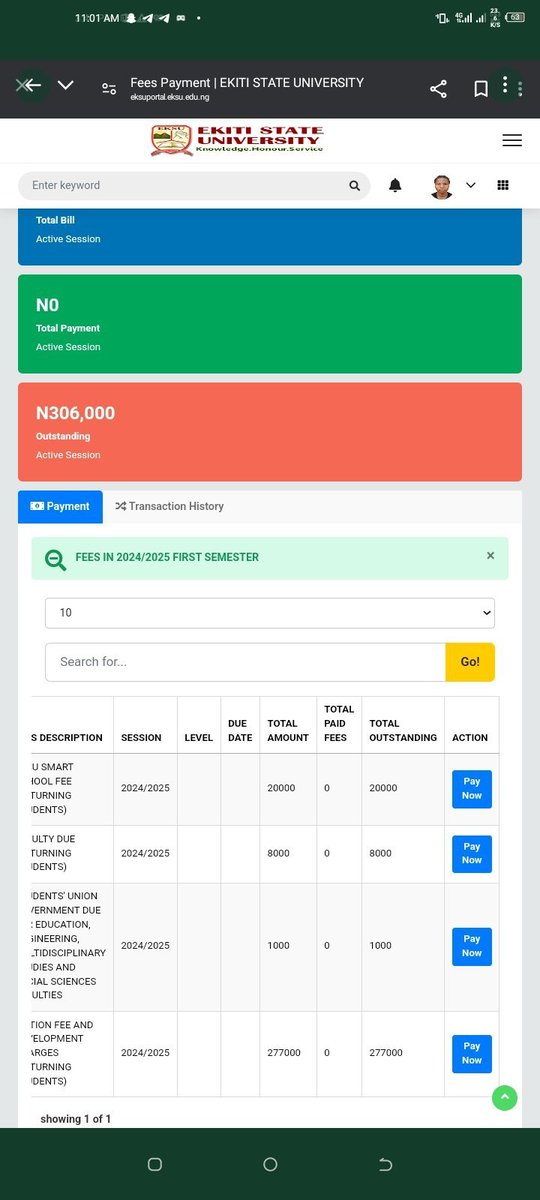This screenshot has width=540, height=1200.
Task: Tap the Android home button
Action: coord(270,1164)
